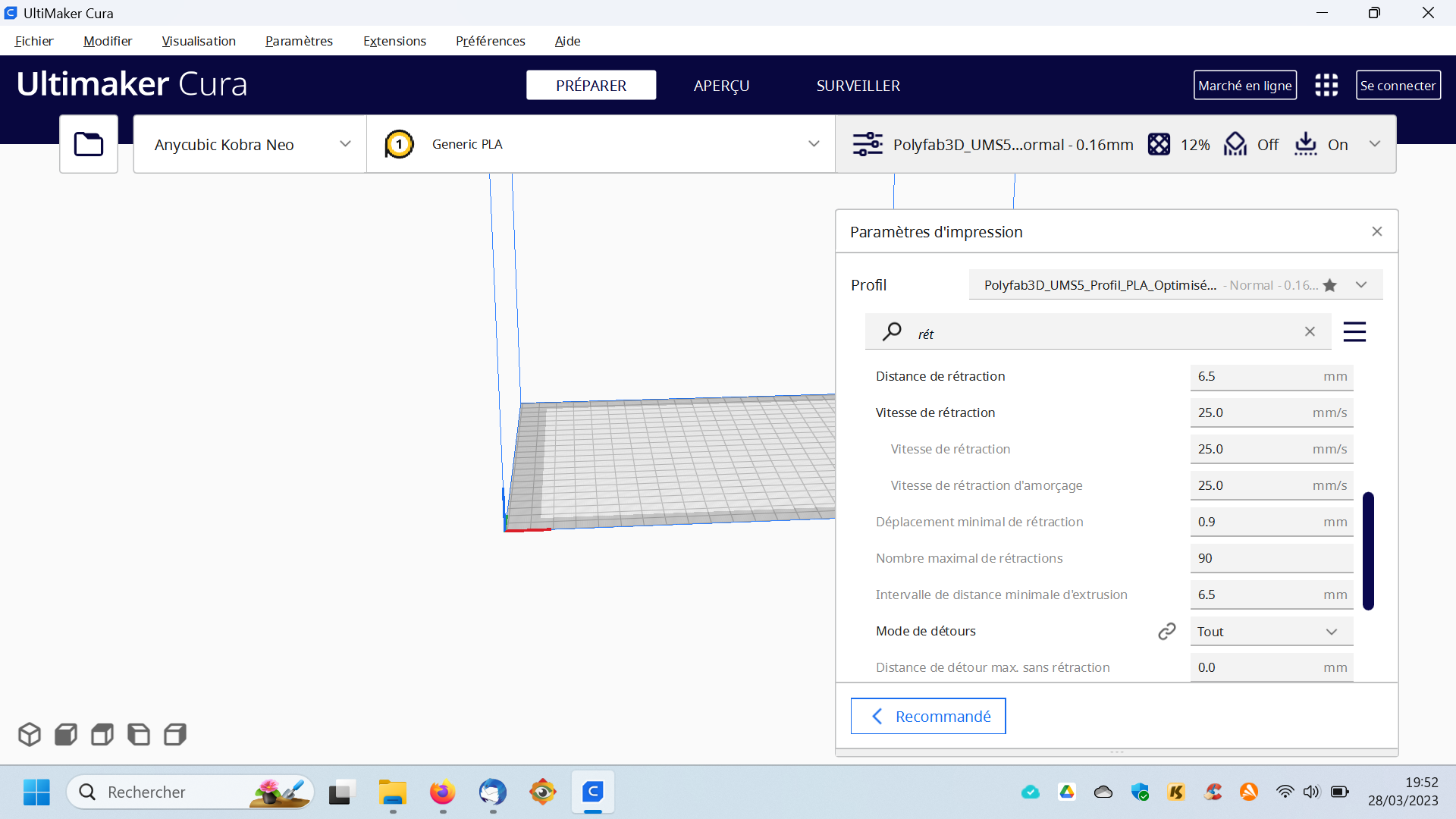Open Thunderbird from taskbar
This screenshot has height=819, width=1456.
click(x=493, y=792)
